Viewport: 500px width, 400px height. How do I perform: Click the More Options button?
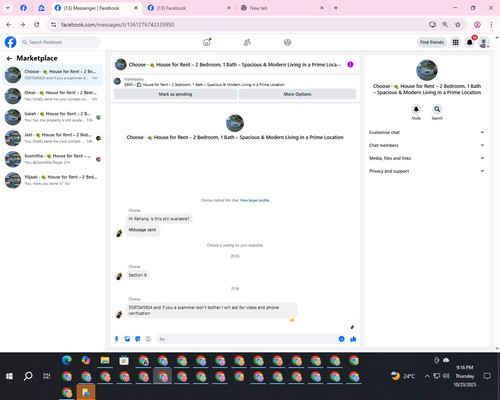point(297,94)
